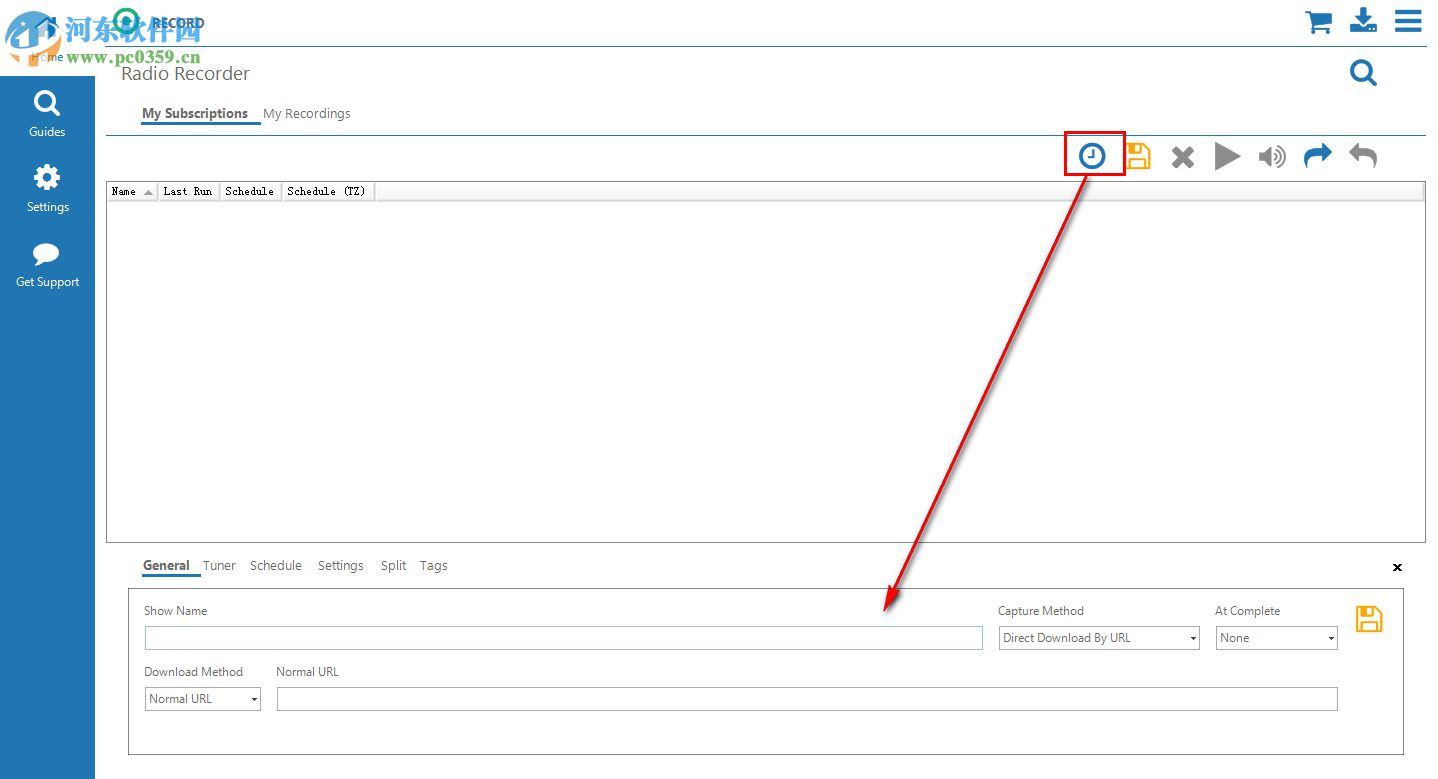Click the clock icon to add a subscription
This screenshot has width=1438, height=779.
coord(1093,156)
